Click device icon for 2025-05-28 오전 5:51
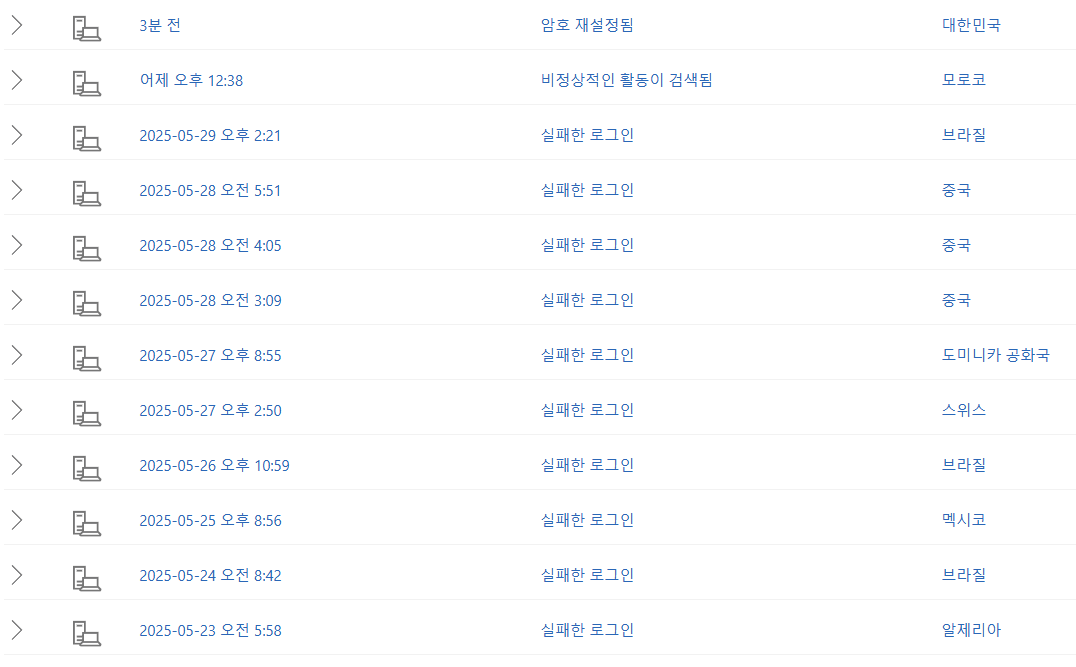The image size is (1076, 667). pyautogui.click(x=87, y=193)
